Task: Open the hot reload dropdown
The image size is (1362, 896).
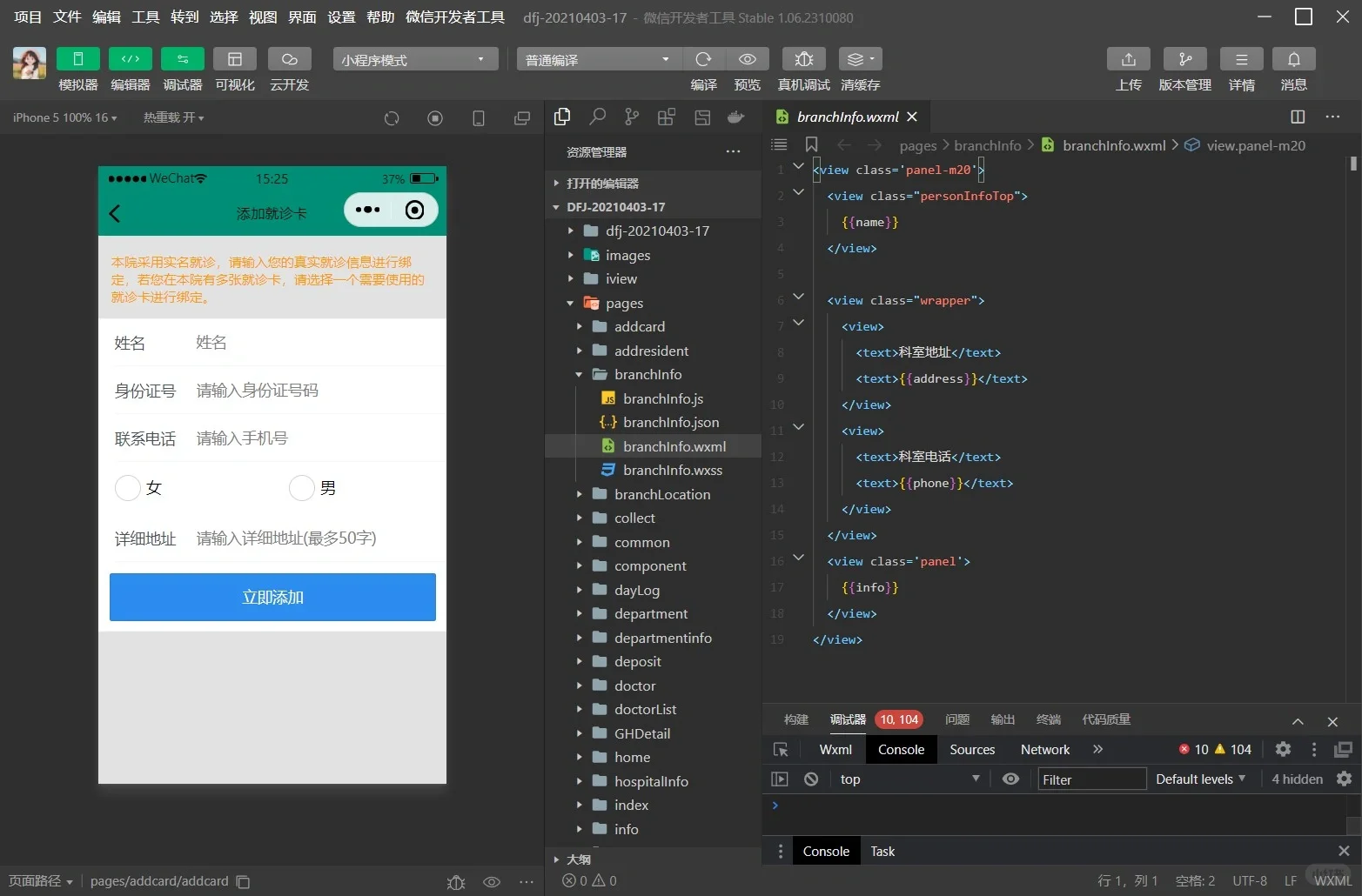Action: pyautogui.click(x=173, y=117)
